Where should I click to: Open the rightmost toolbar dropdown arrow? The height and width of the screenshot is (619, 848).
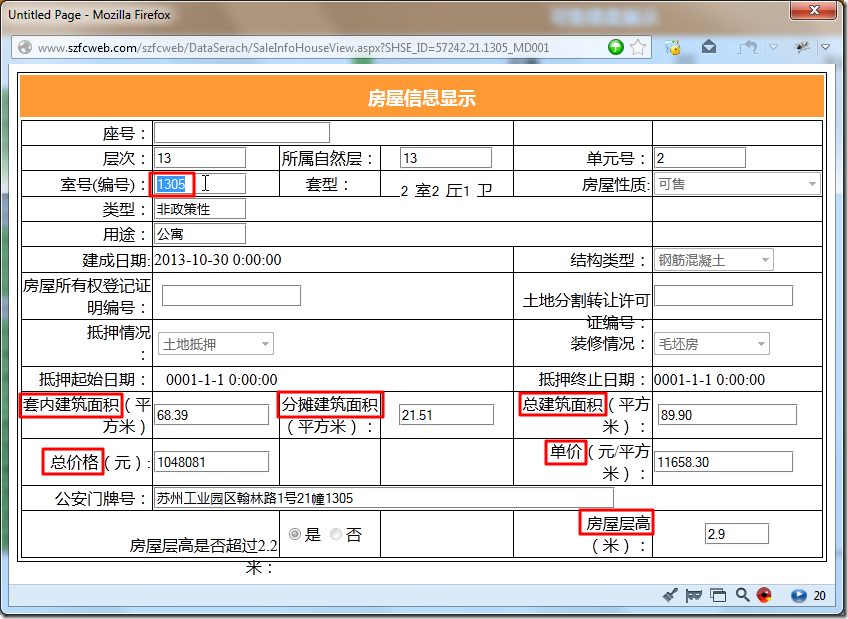tap(825, 47)
